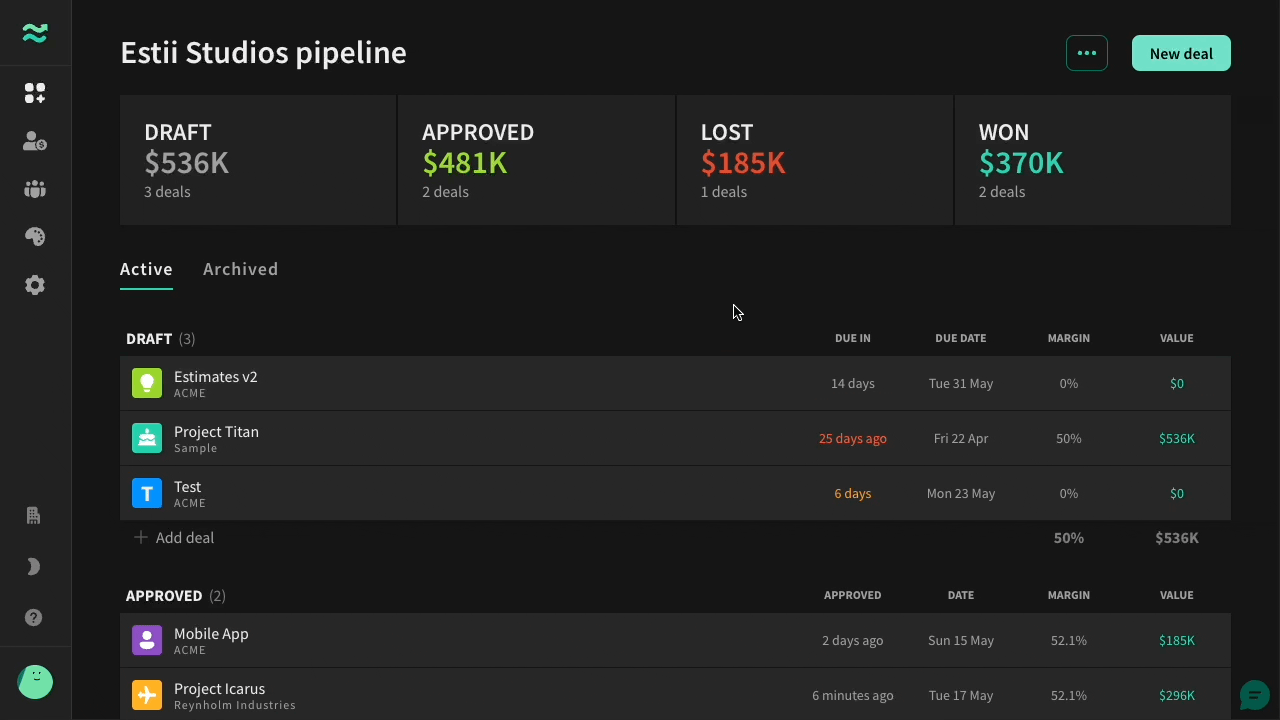Screen dimensions: 1280x720
Task: Click the 'Sun 15 May' date
Action: [961, 640]
